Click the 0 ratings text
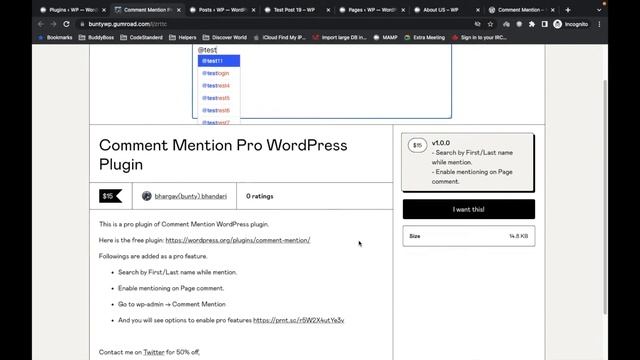Viewport: 640px width, 360px height. pos(260,196)
